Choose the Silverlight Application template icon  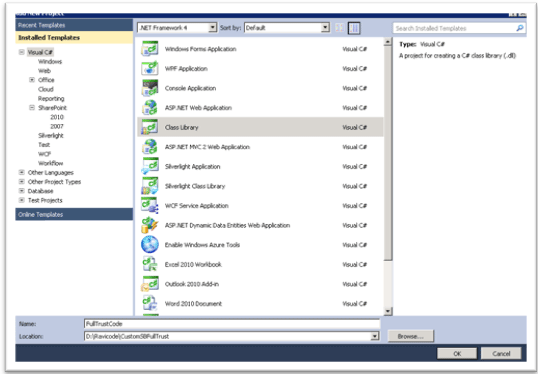coord(150,166)
